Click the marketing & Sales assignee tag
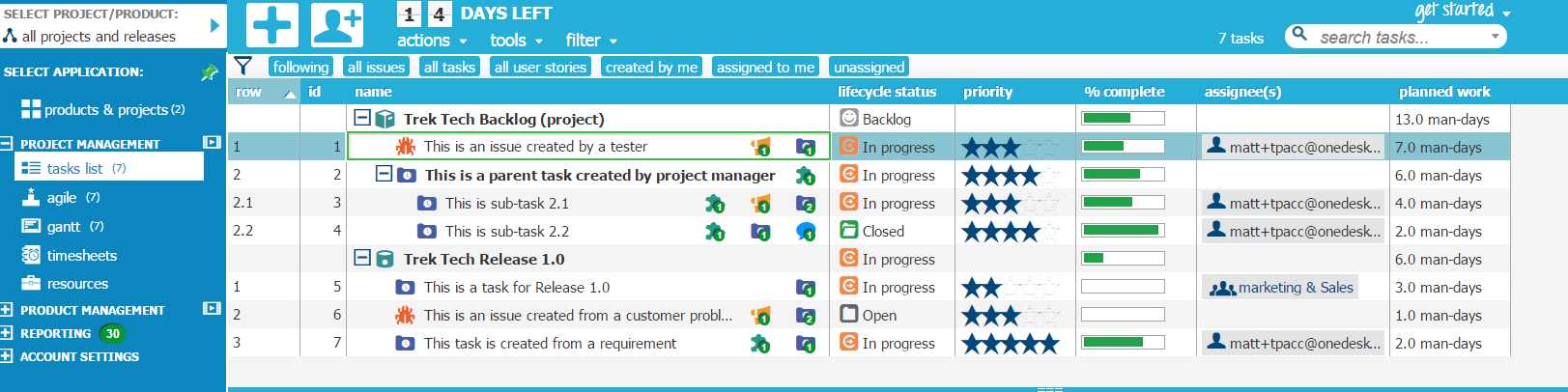 coord(1281,288)
